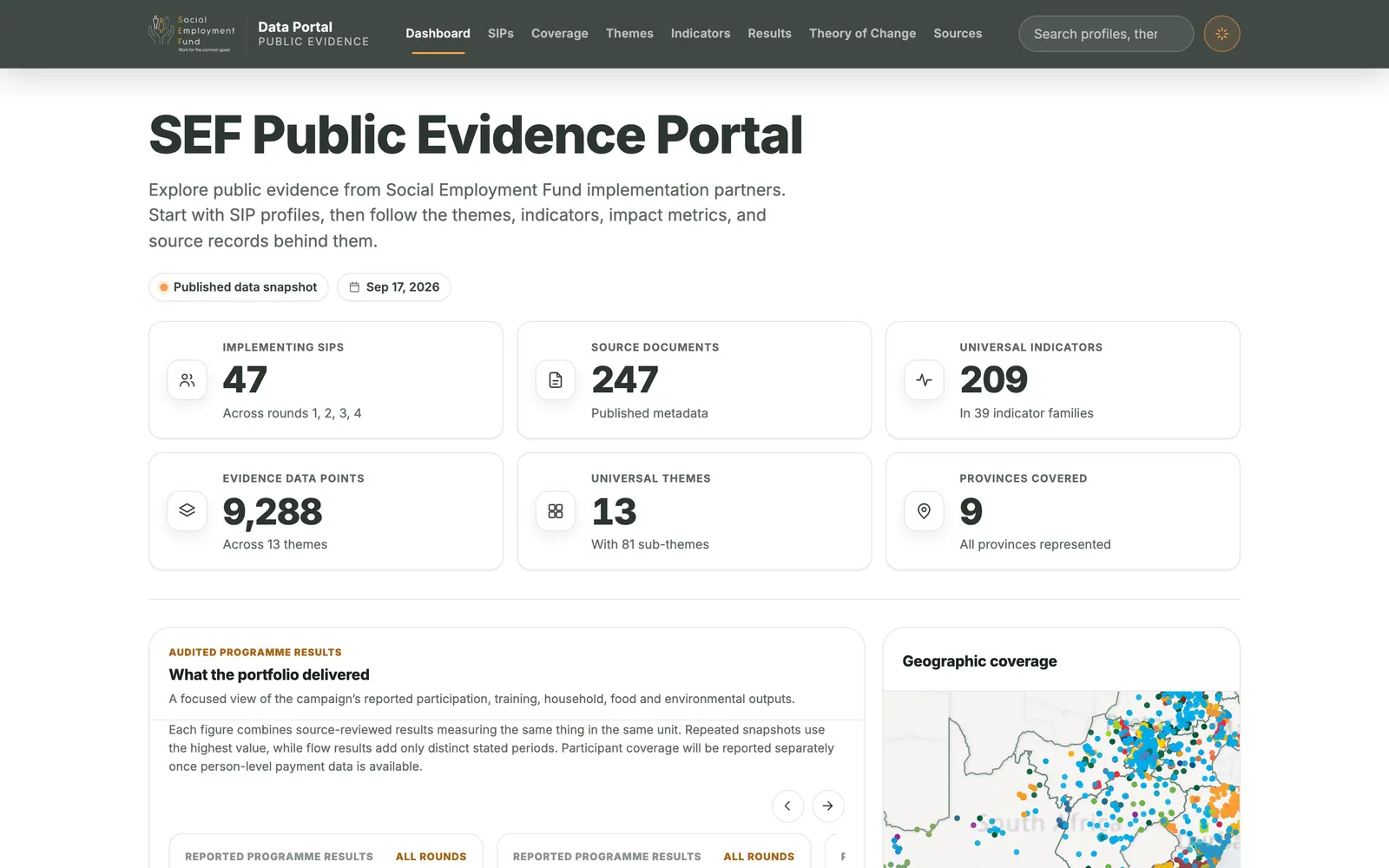This screenshot has width=1389, height=868.
Task: Click the Universal Indicators pulse icon
Action: 924,380
